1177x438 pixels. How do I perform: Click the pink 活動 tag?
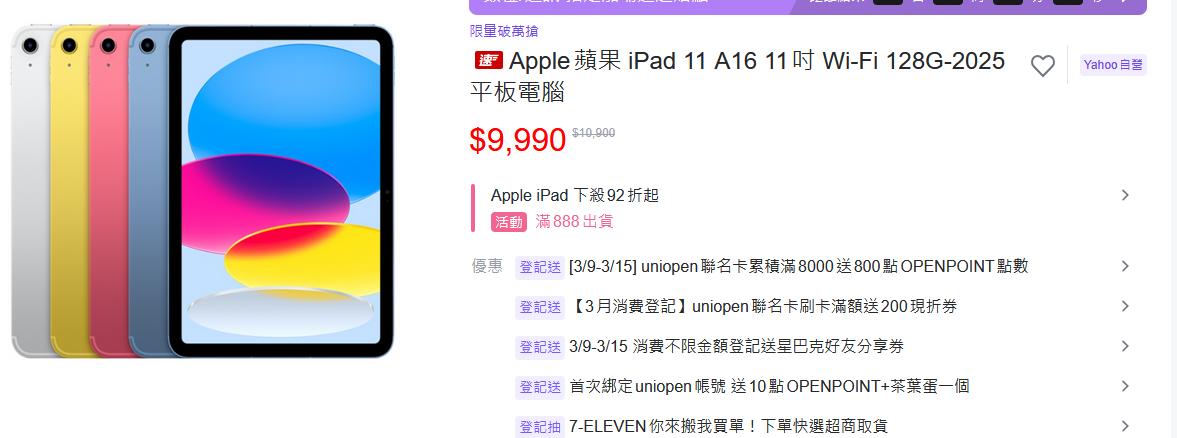[509, 222]
